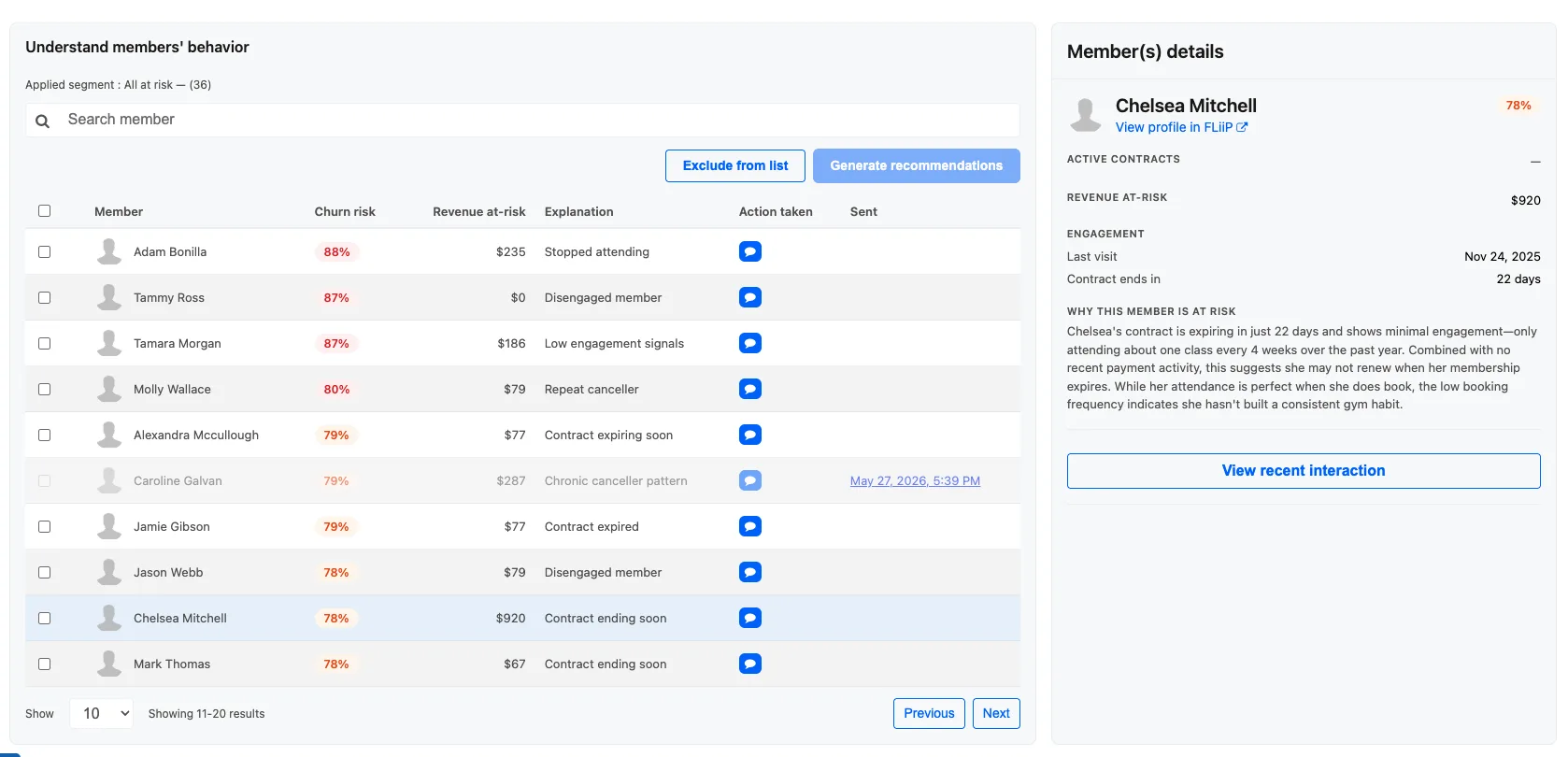Image resolution: width=1568 pixels, height=757 pixels.
Task: Check the Chelsea Mitchell row checkbox
Action: point(44,618)
